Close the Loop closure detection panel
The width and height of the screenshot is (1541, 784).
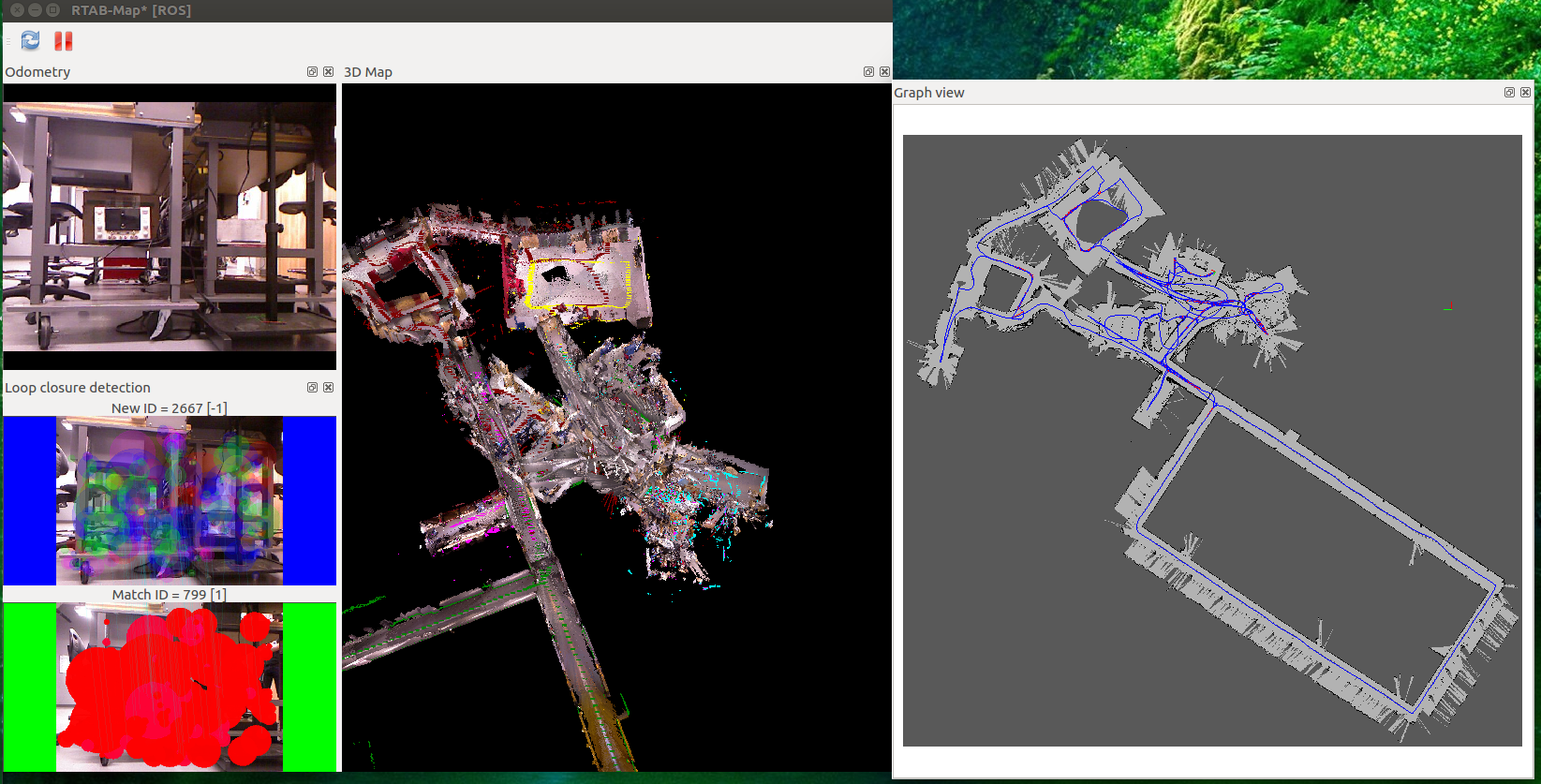pos(328,388)
